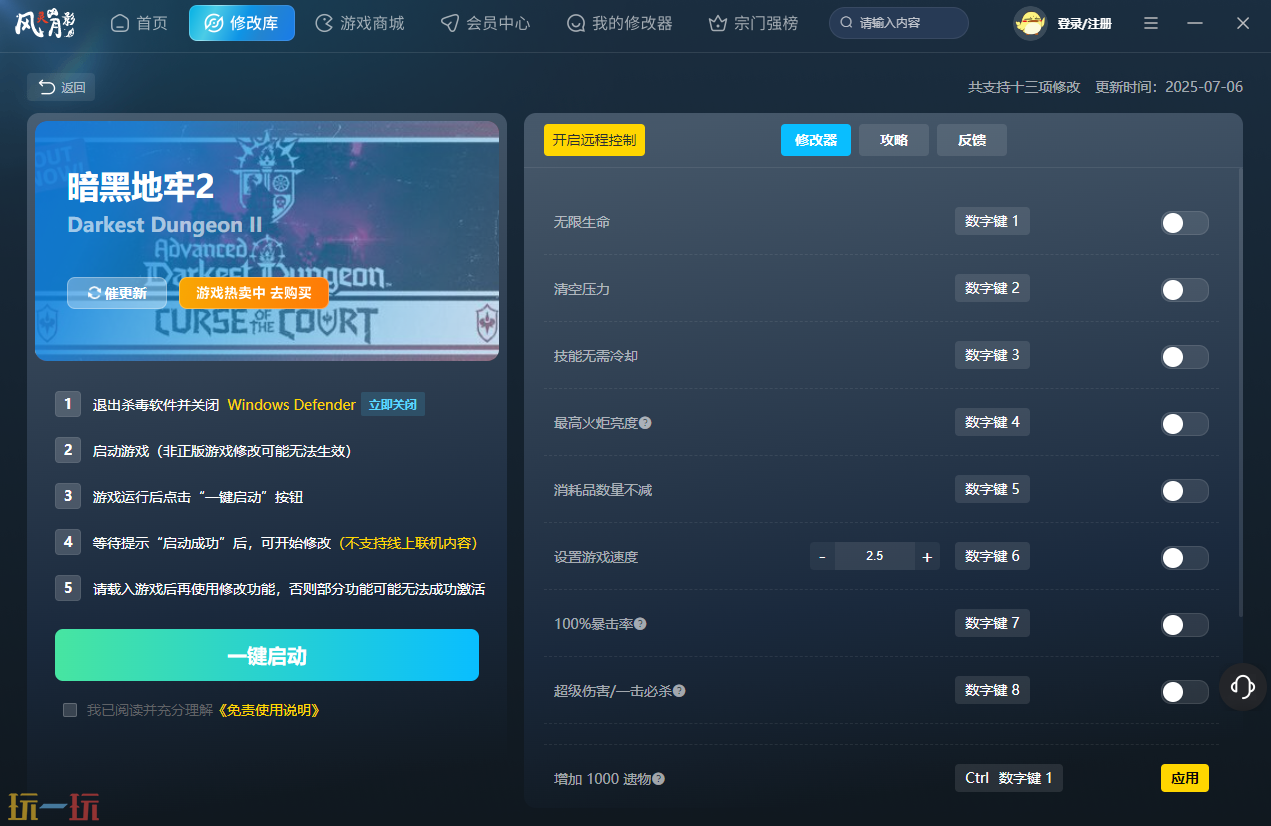This screenshot has width=1271, height=826.
Task: Switch to the 攻略 guide tab
Action: [894, 140]
